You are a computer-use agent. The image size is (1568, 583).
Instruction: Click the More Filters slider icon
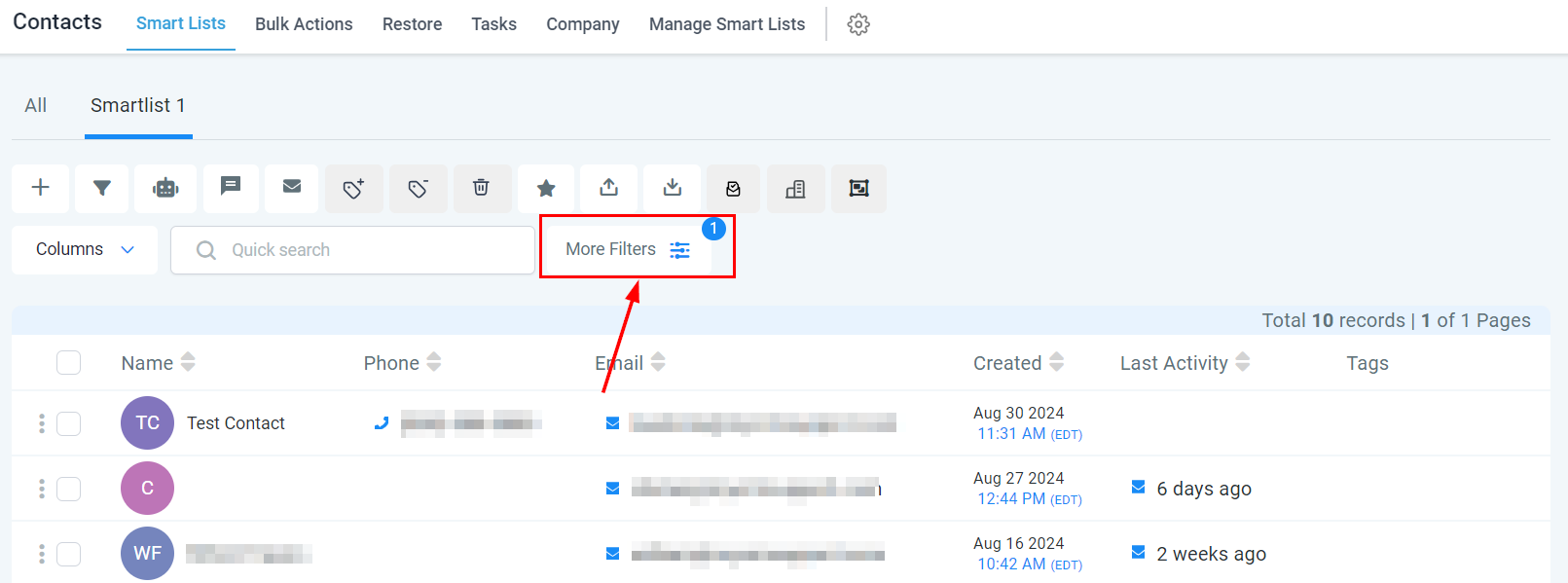(x=680, y=250)
